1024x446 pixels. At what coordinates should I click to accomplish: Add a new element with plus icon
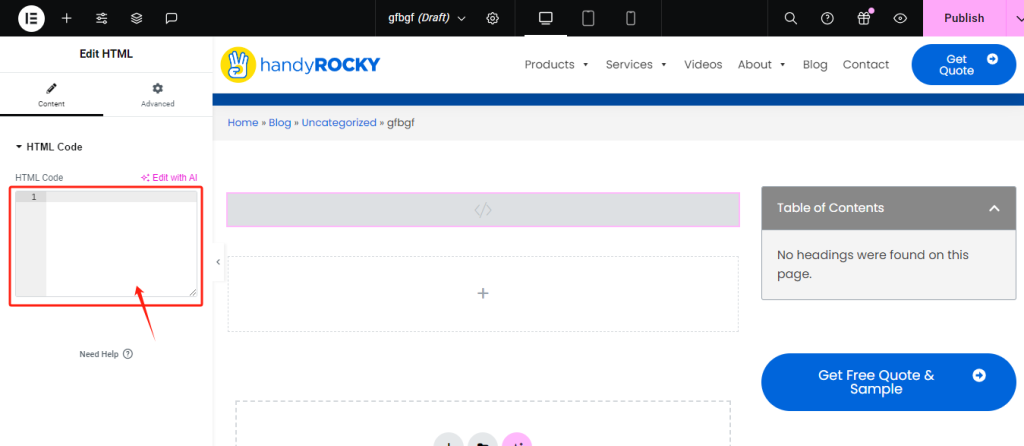(x=67, y=18)
